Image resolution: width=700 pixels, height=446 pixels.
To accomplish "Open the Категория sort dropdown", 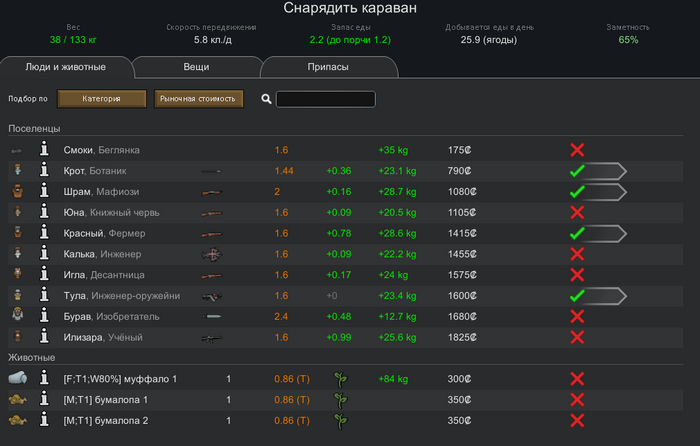I will 102,99.
